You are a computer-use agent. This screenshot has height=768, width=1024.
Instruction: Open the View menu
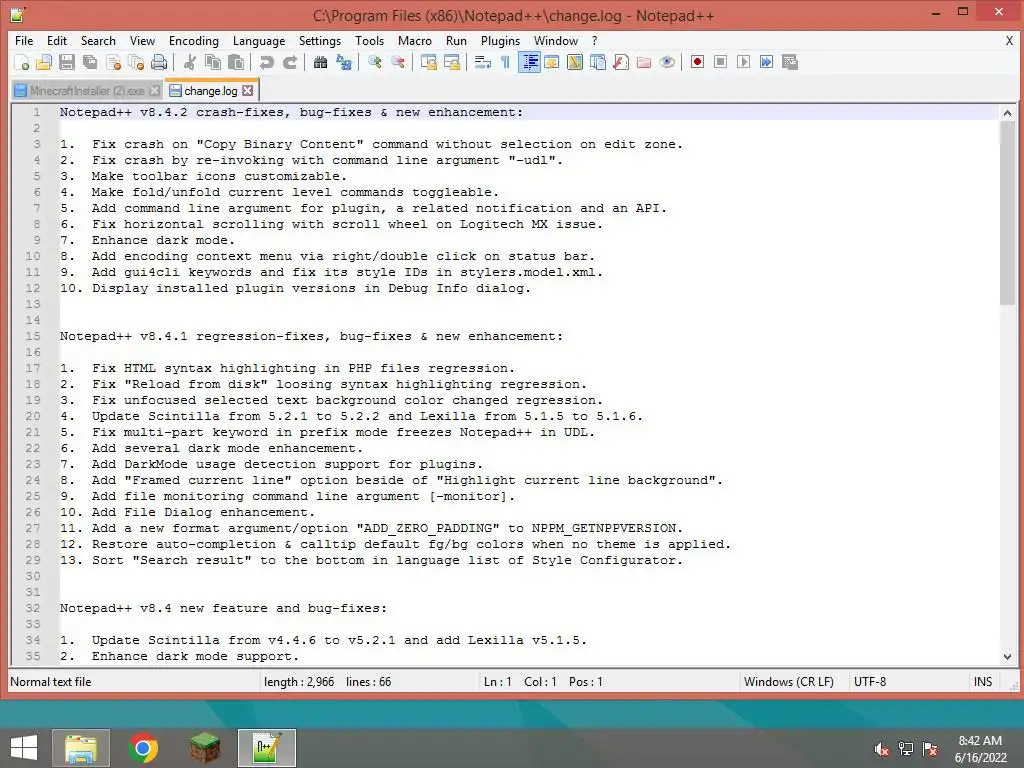tap(142, 40)
